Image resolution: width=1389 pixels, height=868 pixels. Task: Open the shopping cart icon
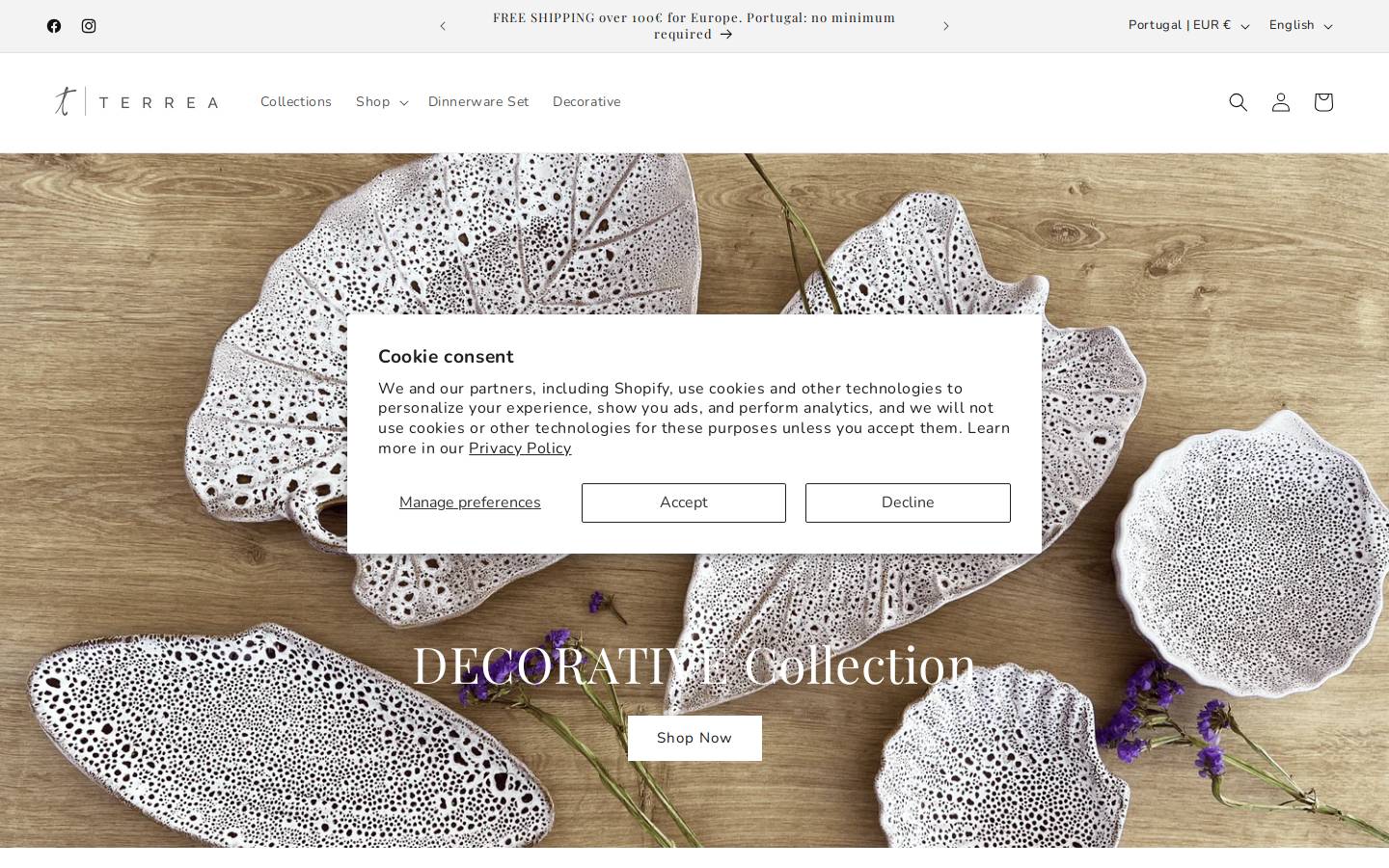1323,102
